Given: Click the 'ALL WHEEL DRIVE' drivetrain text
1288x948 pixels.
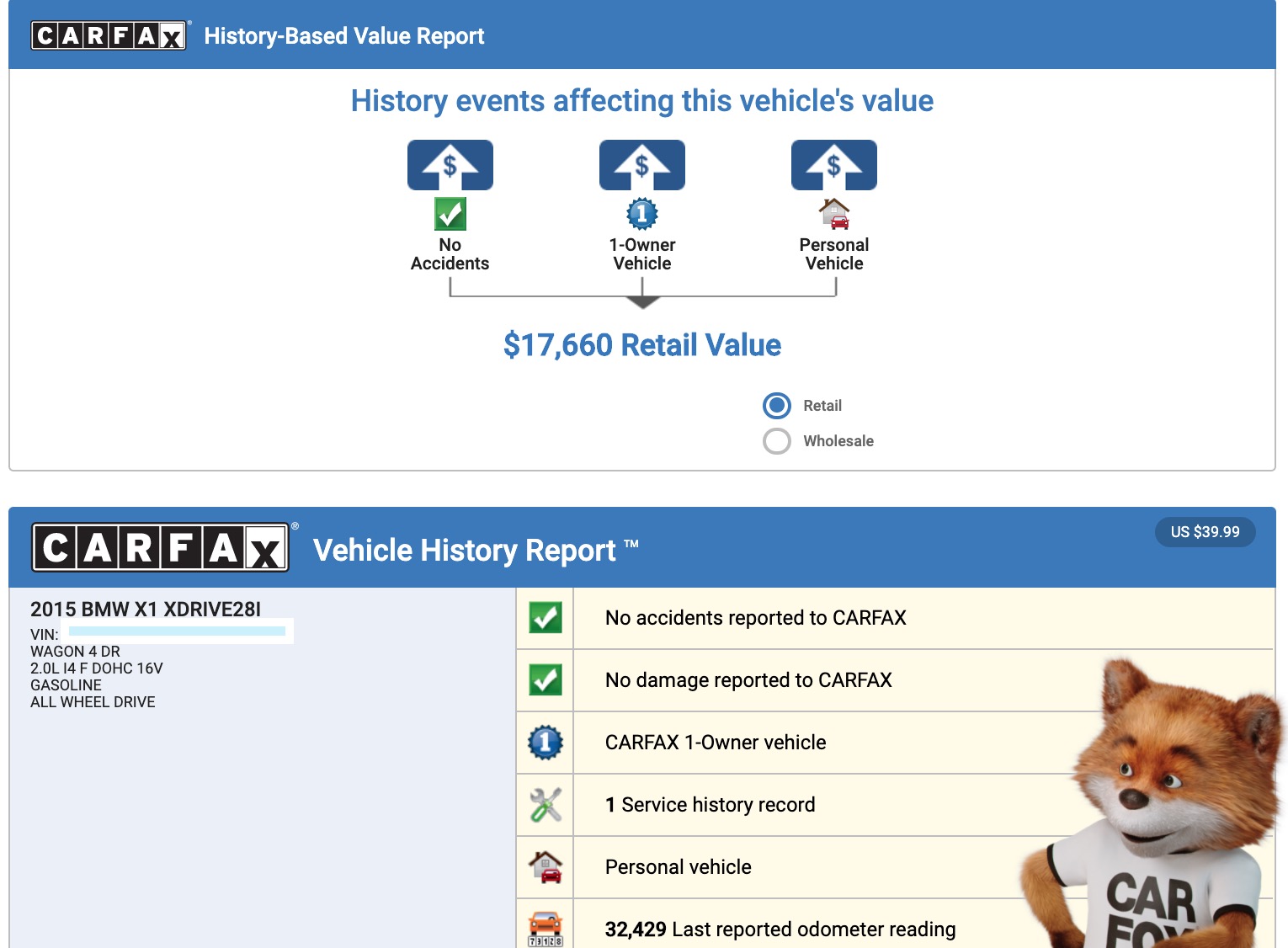Looking at the screenshot, I should (93, 702).
